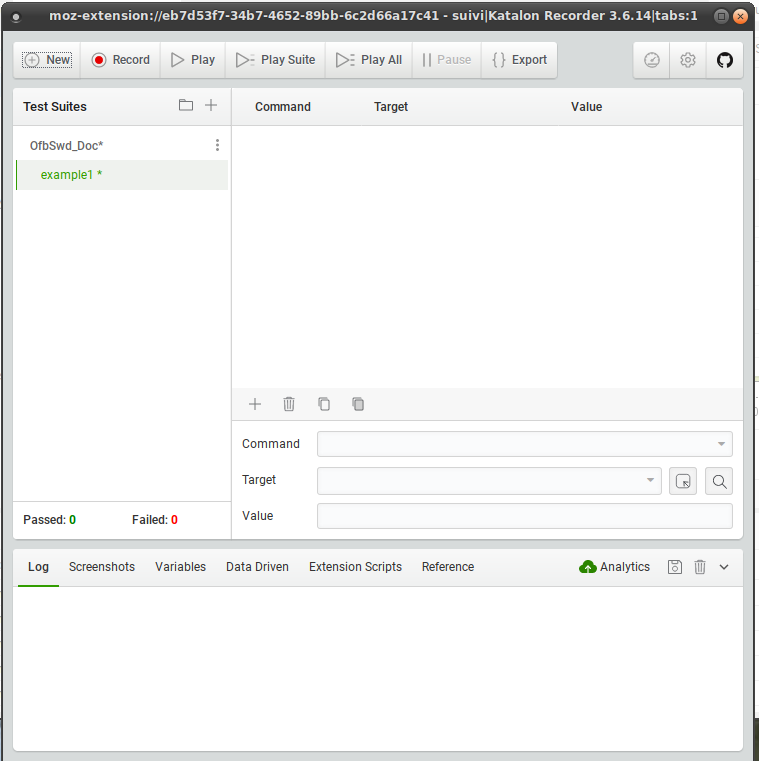This screenshot has height=761, width=759.
Task: Copy selected command icon
Action: coord(324,404)
